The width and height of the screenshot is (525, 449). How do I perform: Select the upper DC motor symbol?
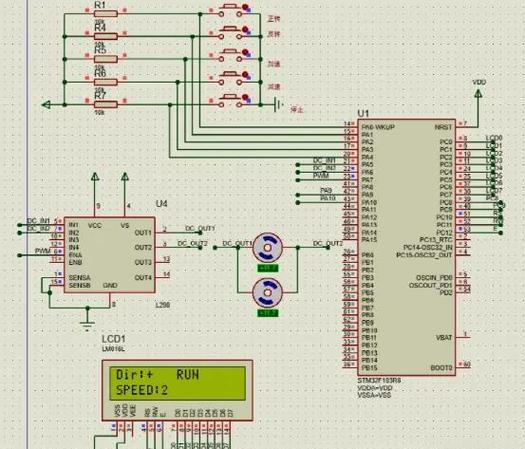click(x=267, y=247)
